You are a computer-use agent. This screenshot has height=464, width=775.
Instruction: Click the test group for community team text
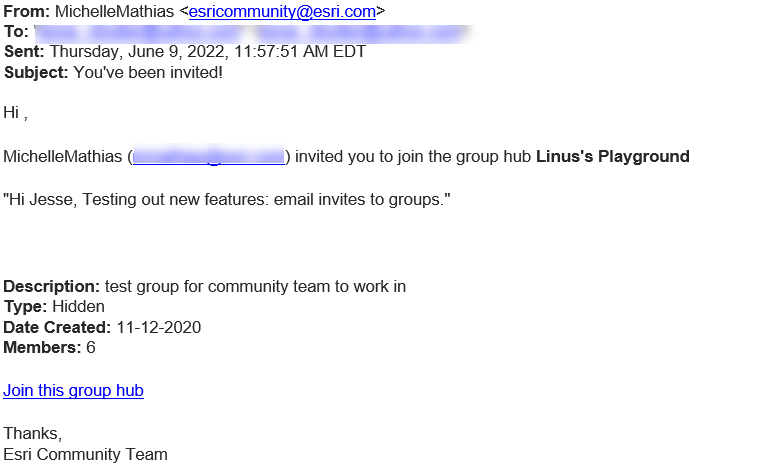[x=255, y=287]
